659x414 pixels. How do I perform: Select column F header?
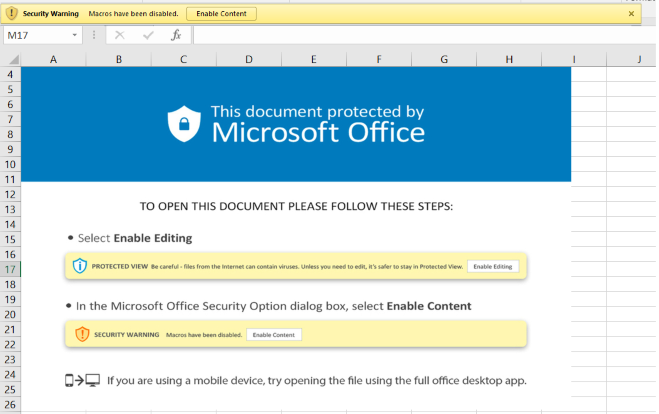379,59
